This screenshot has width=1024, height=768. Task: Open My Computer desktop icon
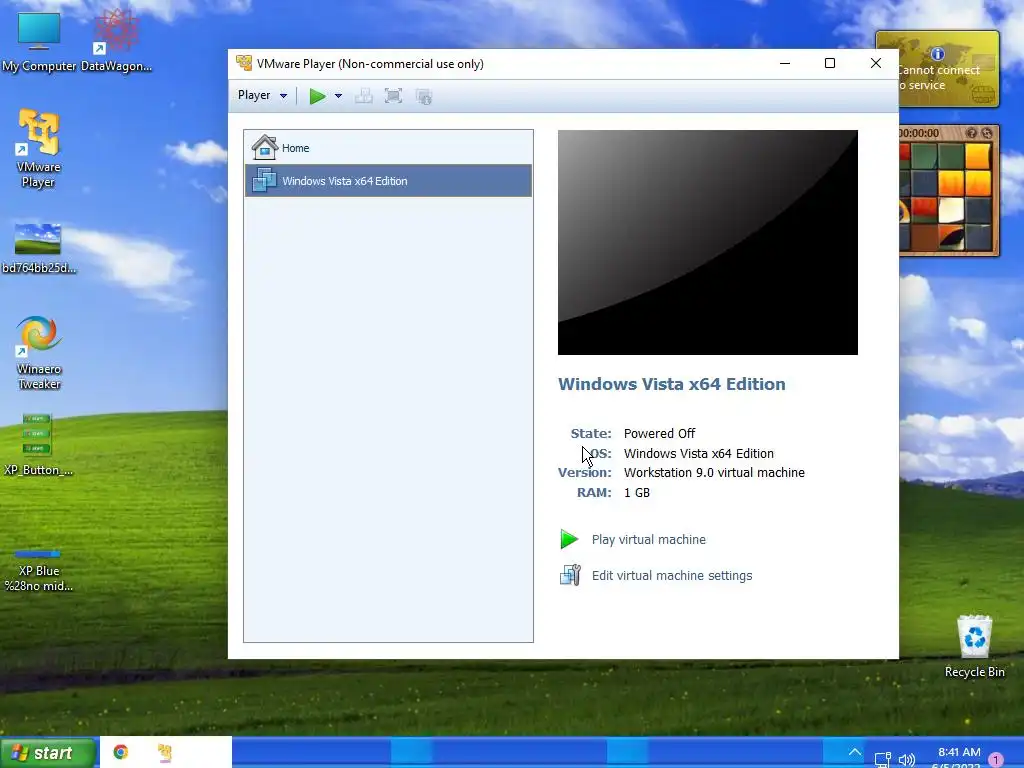[x=39, y=42]
